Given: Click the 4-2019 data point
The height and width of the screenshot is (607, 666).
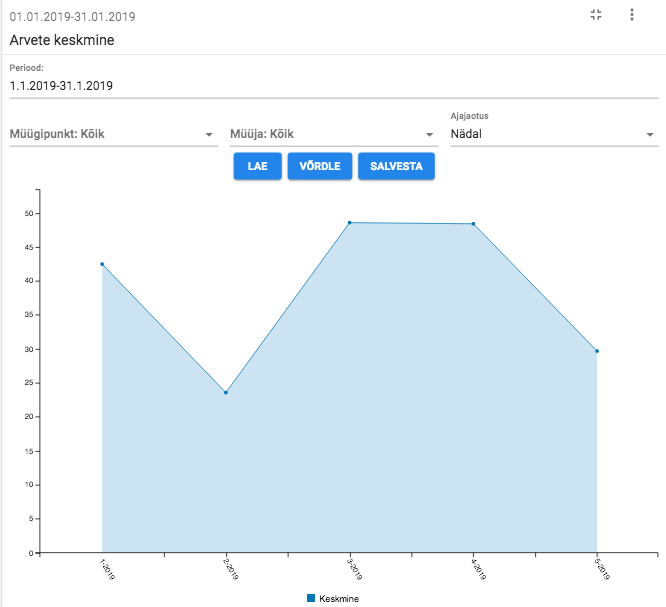Looking at the screenshot, I should (473, 224).
